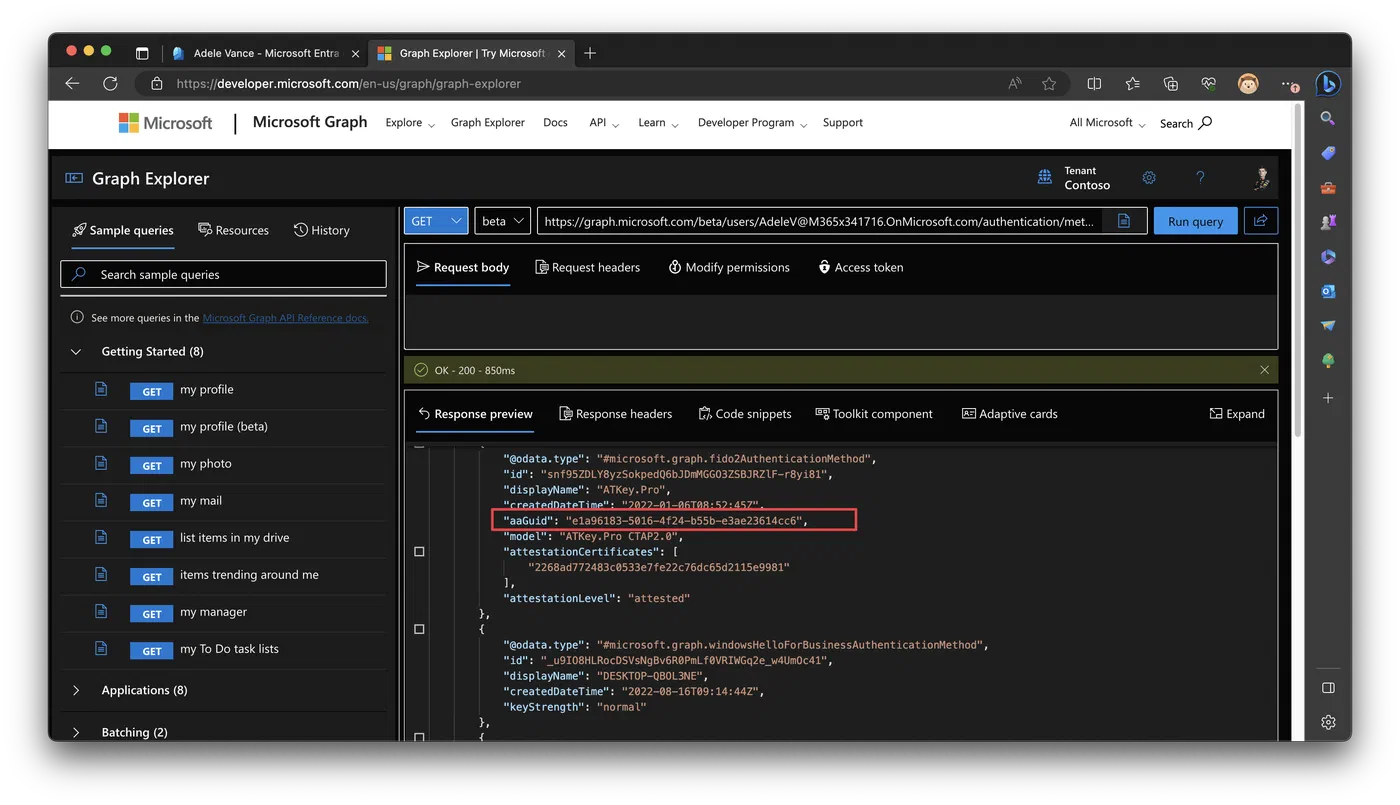Screen dimensions: 1400x805
Task: Open the Modify permissions tab
Action: tap(729, 267)
